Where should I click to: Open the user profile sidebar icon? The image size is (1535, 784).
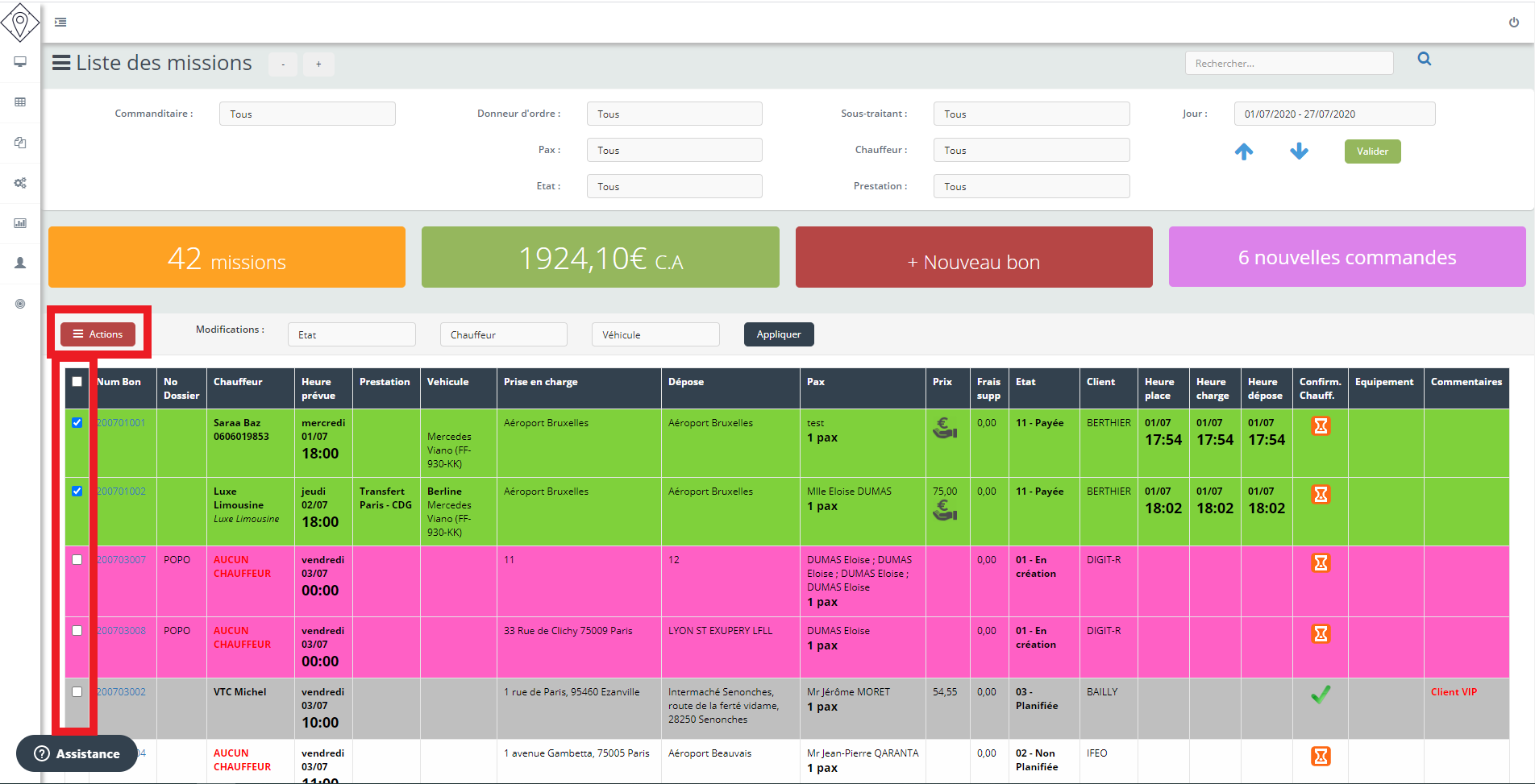point(20,263)
